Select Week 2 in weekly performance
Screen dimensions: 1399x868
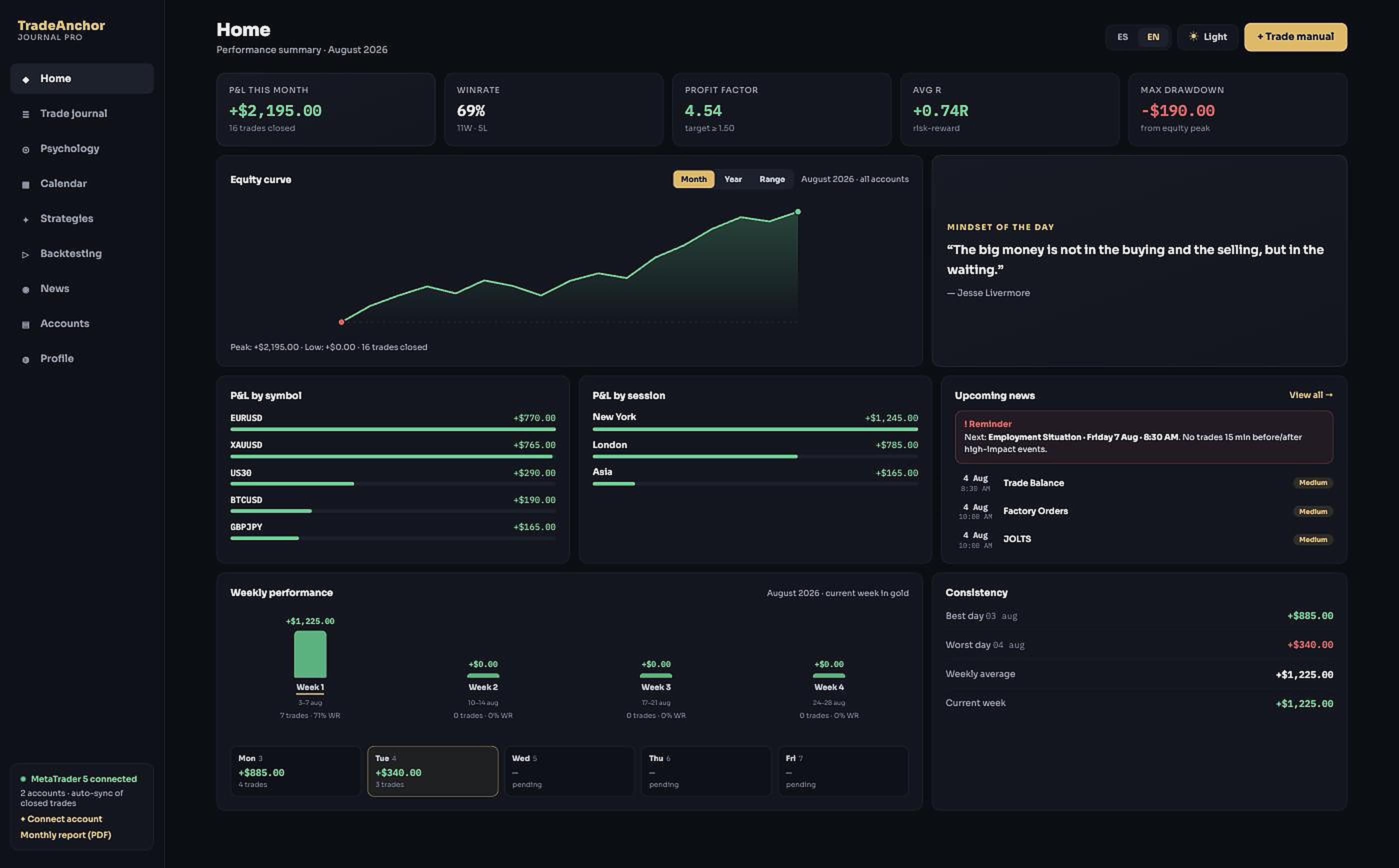click(x=483, y=687)
